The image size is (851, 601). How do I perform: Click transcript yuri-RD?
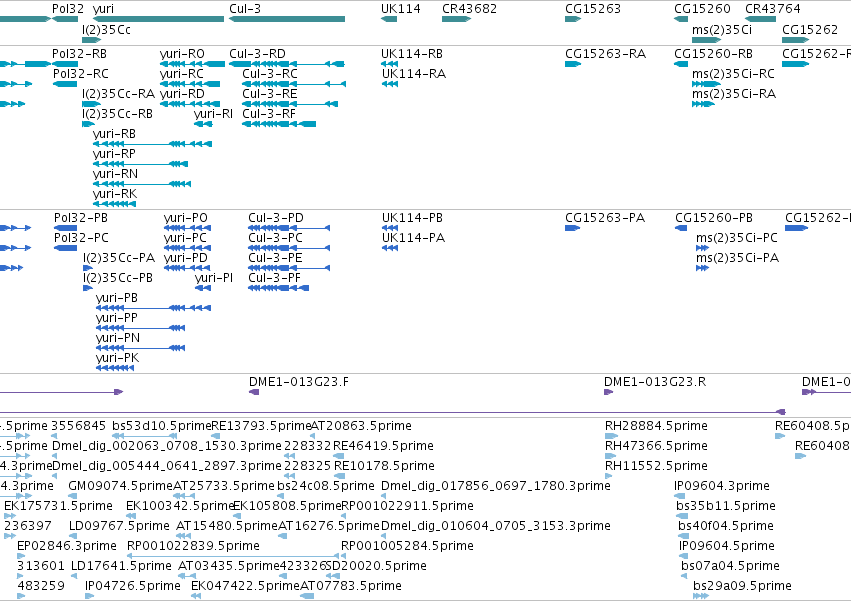(182, 94)
